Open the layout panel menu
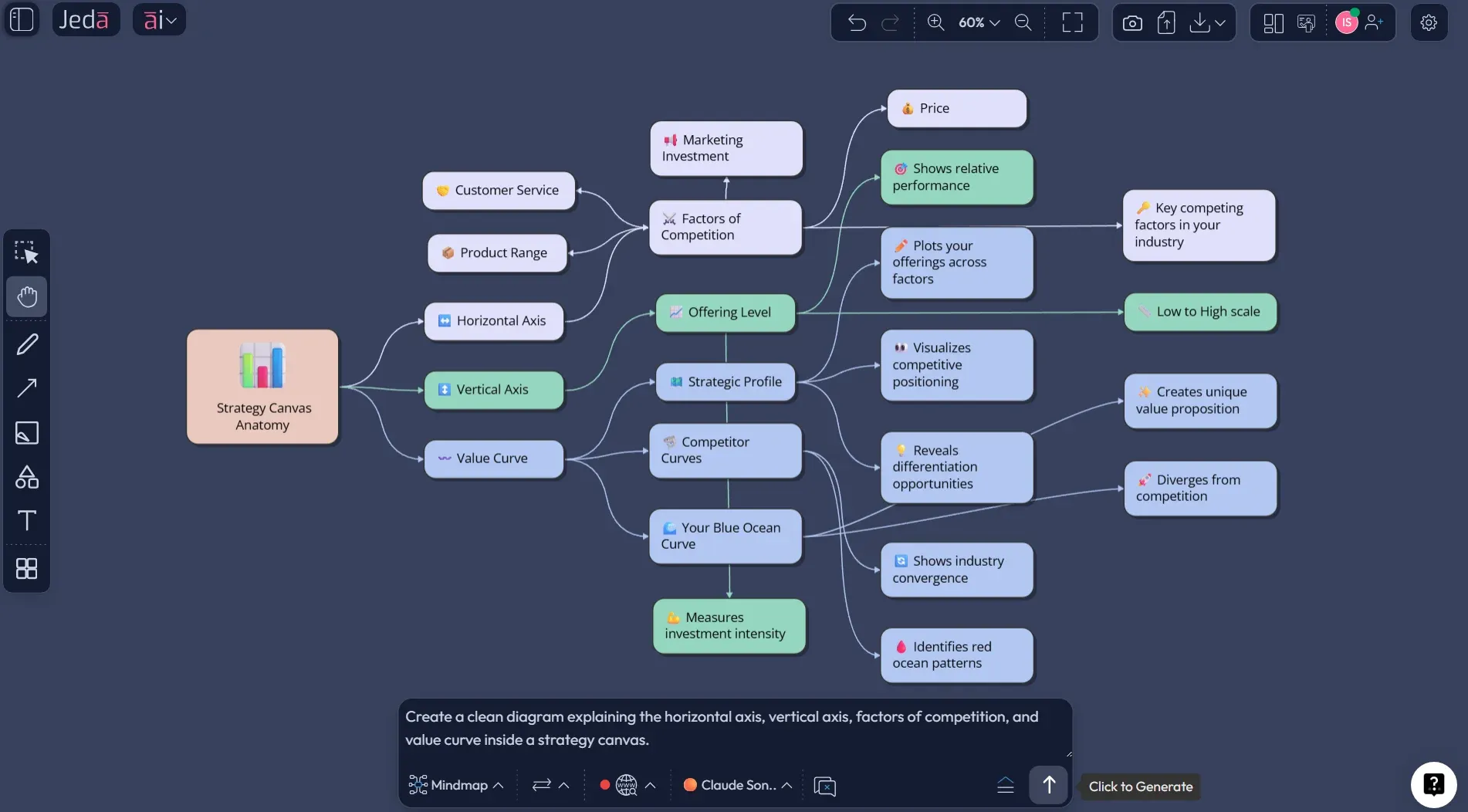1468x812 pixels. pyautogui.click(x=1272, y=22)
